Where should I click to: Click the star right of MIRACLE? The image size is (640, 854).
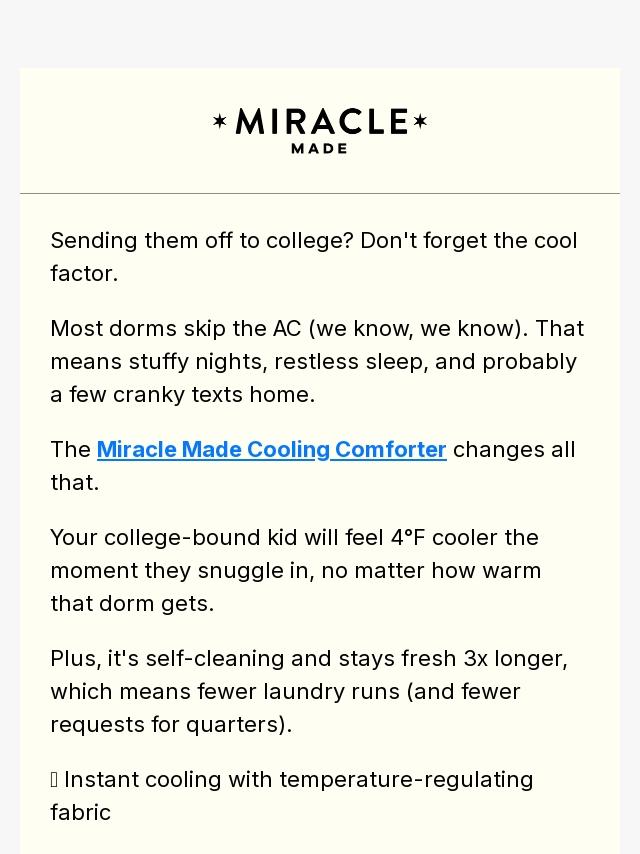[x=420, y=121]
